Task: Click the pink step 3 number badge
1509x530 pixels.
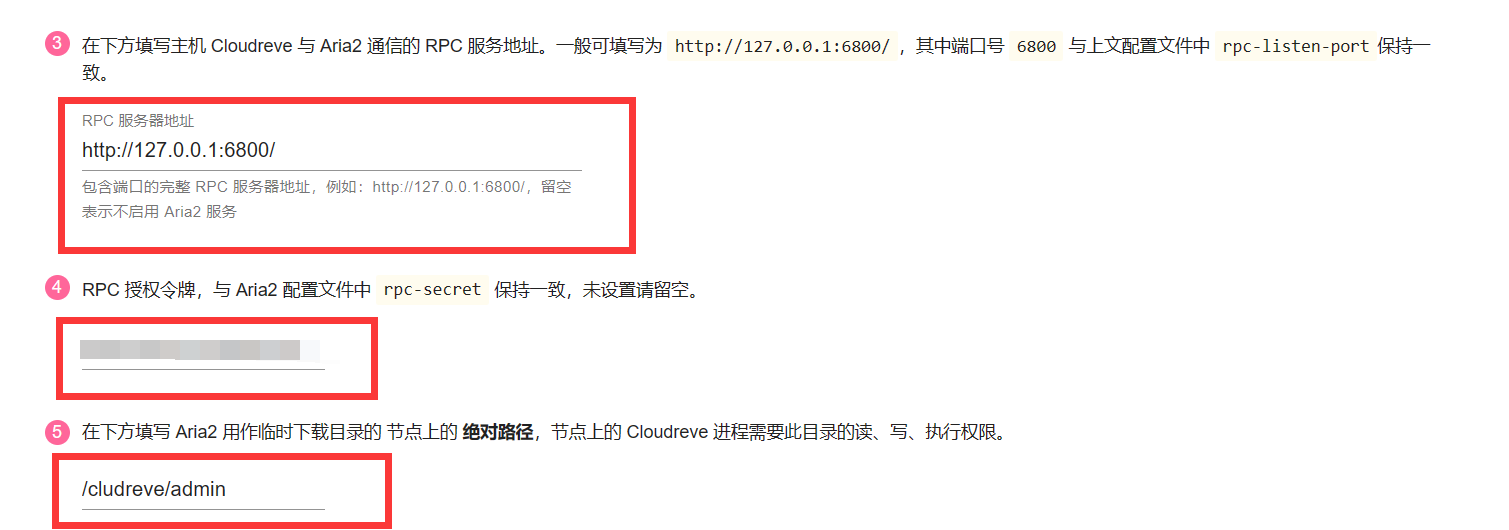Action: click(57, 44)
